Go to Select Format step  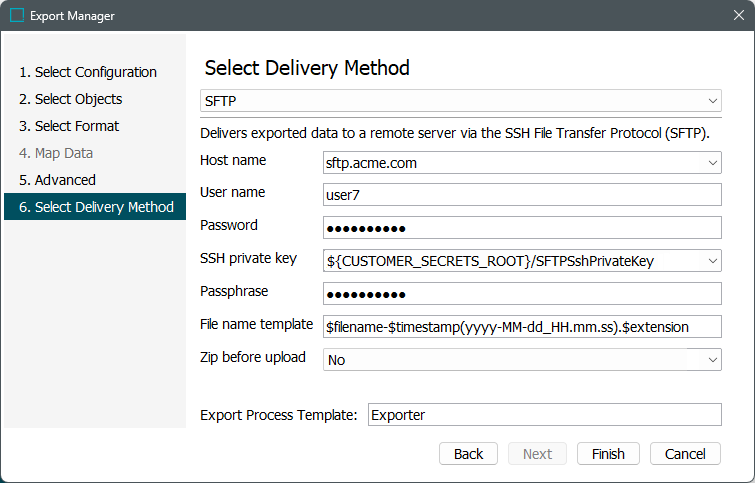(69, 126)
